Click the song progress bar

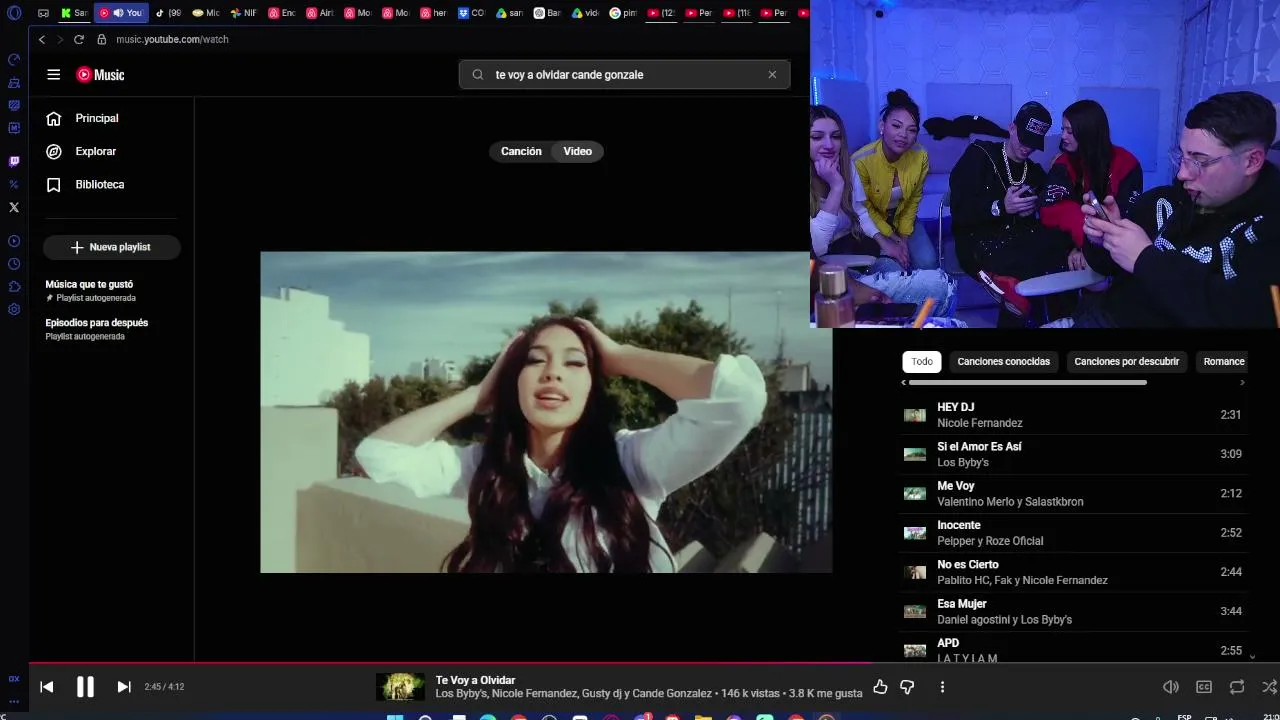pyautogui.click(x=654, y=662)
